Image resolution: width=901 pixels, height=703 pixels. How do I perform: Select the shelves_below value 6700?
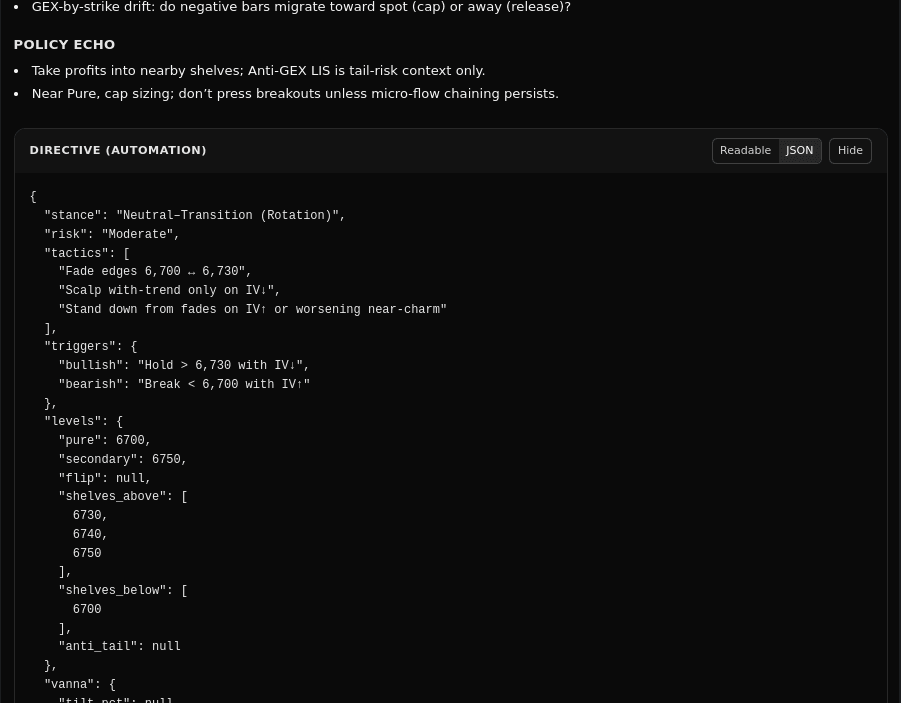pos(86,609)
